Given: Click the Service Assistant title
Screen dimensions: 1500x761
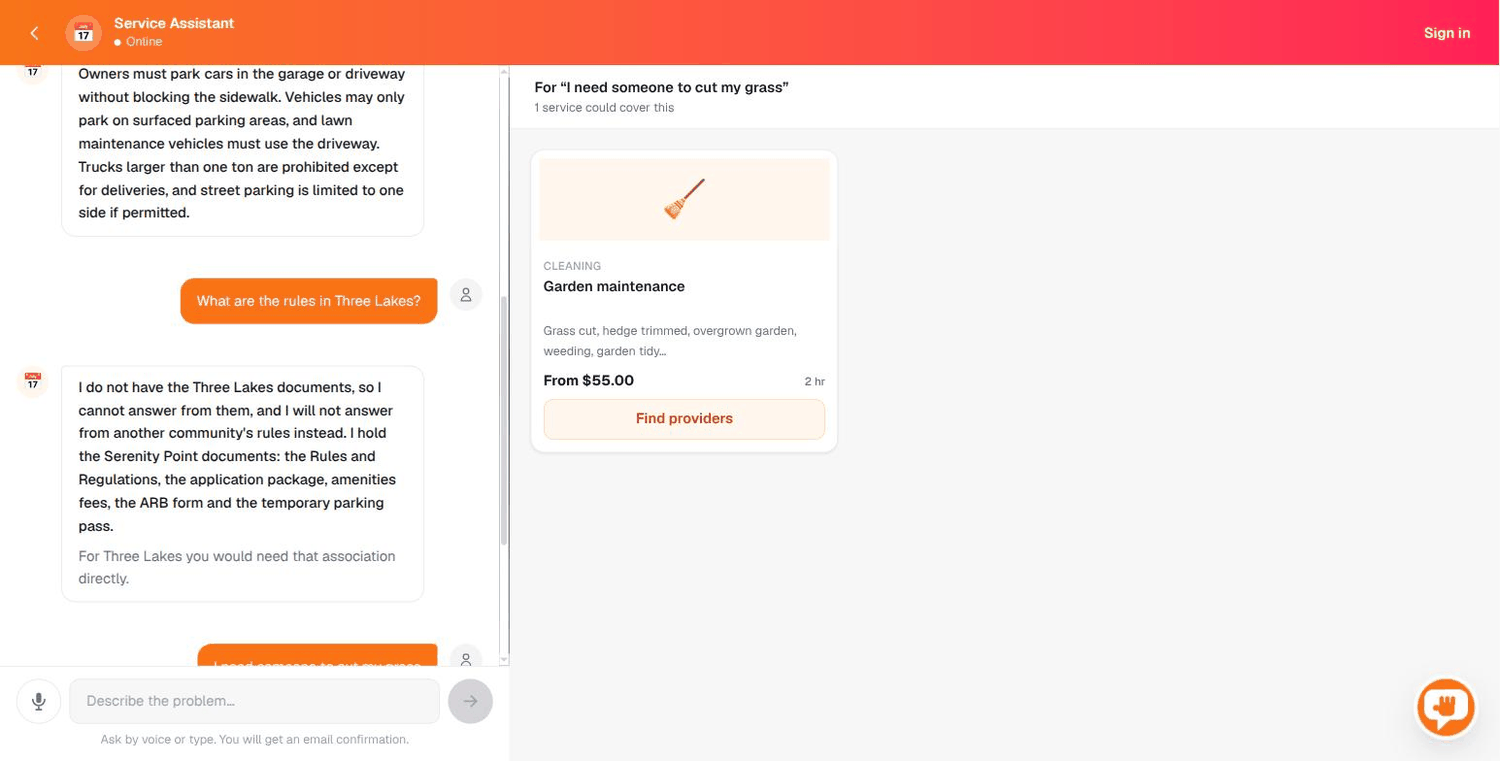Looking at the screenshot, I should pos(174,23).
